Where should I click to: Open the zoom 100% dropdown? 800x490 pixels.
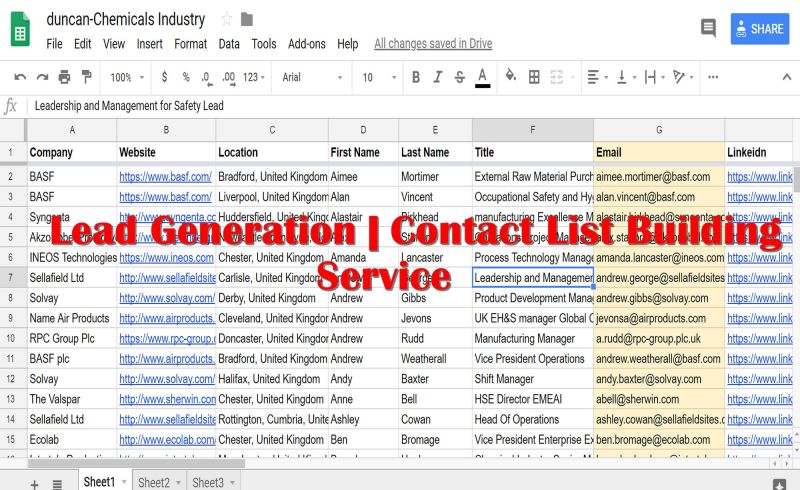tap(127, 78)
